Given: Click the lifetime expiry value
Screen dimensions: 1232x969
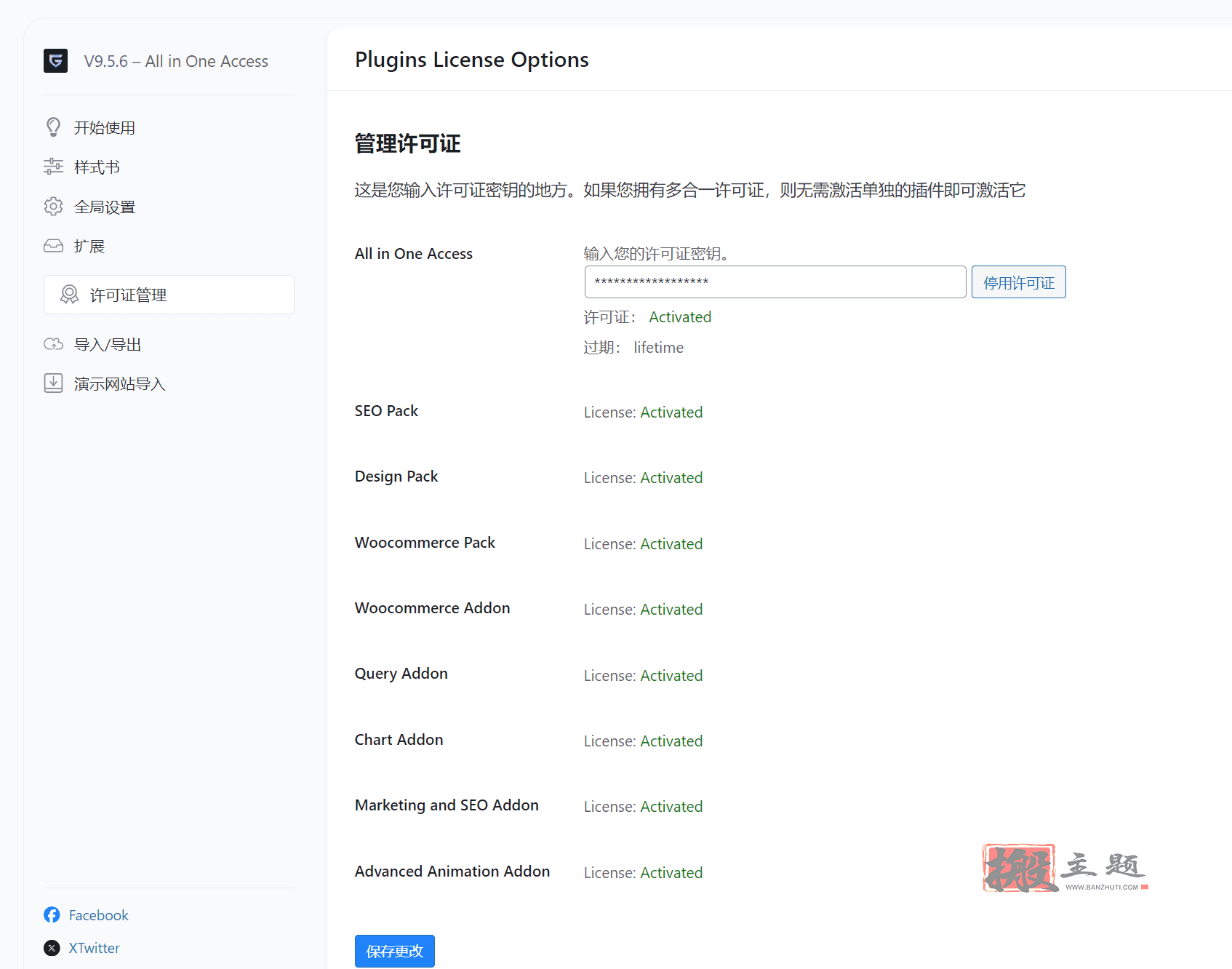Looking at the screenshot, I should [x=658, y=348].
